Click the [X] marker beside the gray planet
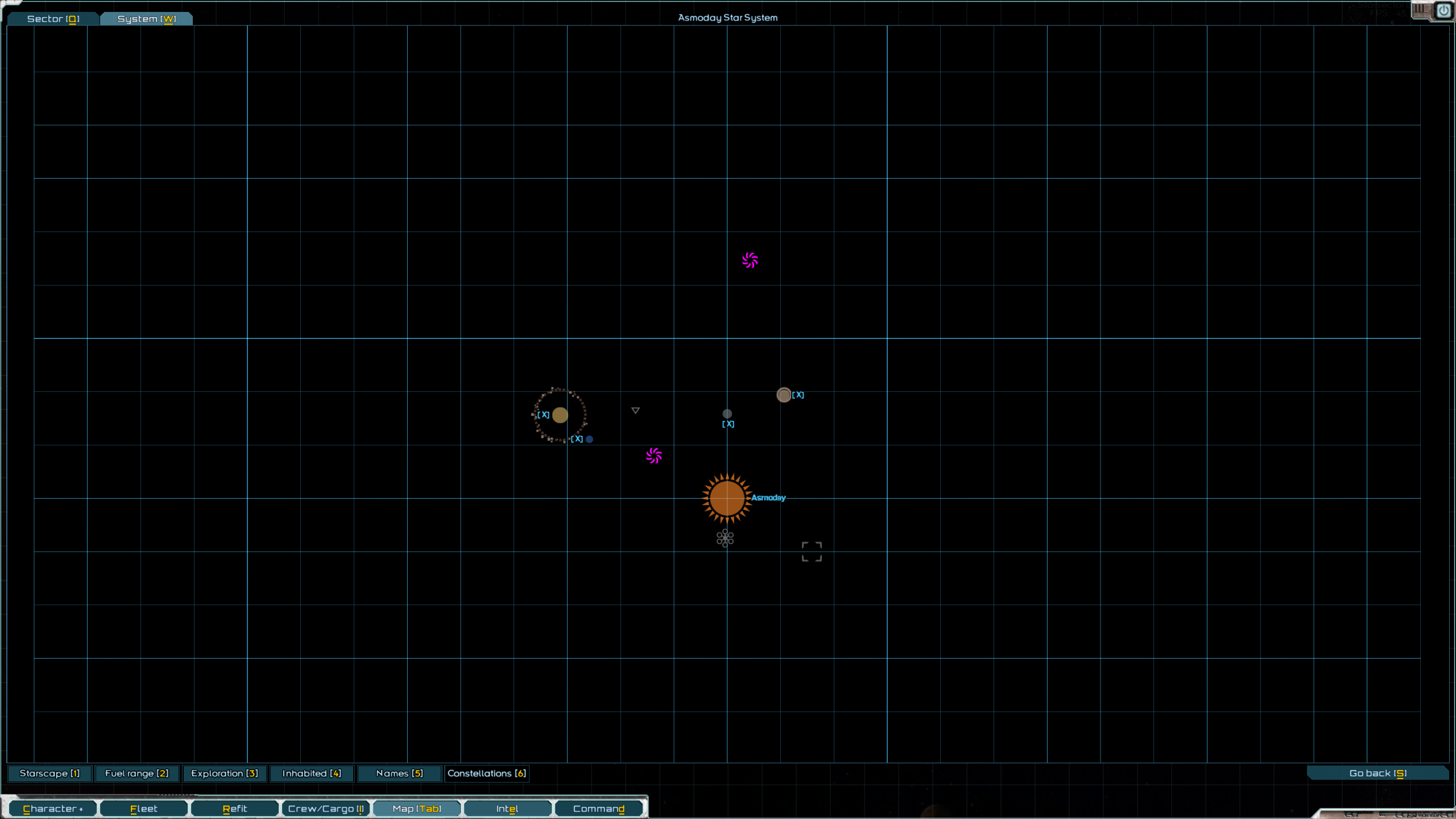 point(728,424)
